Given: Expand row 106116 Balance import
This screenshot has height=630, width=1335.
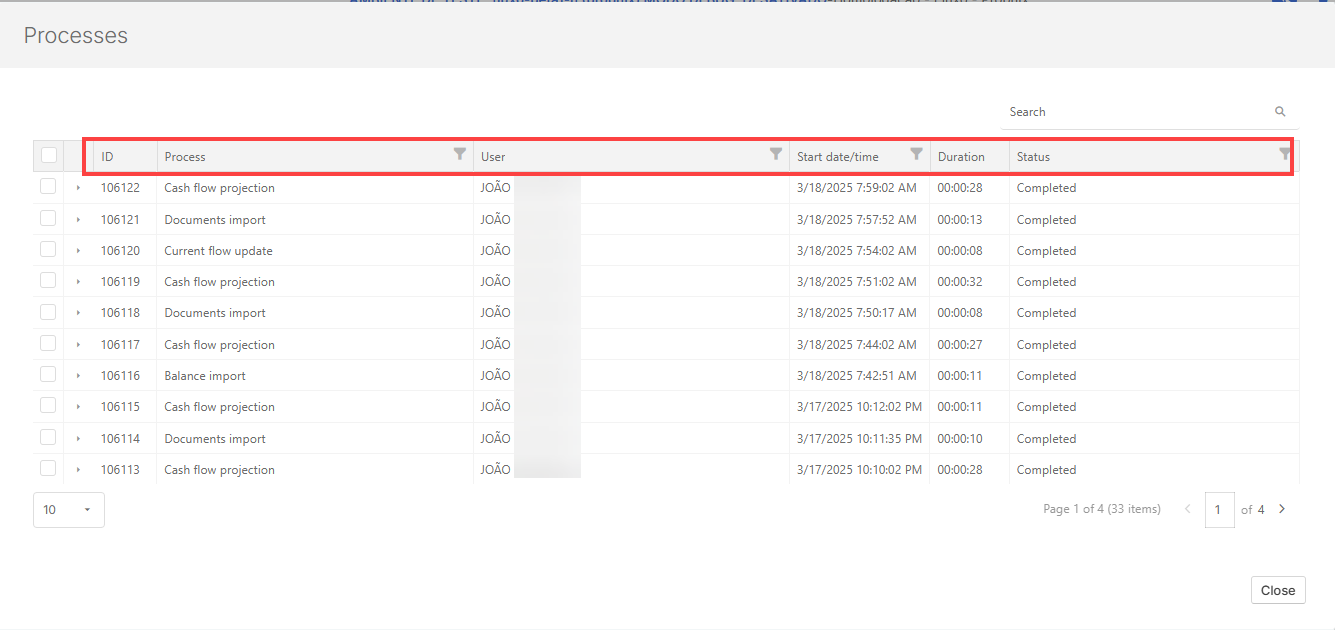Looking at the screenshot, I should tap(78, 376).
